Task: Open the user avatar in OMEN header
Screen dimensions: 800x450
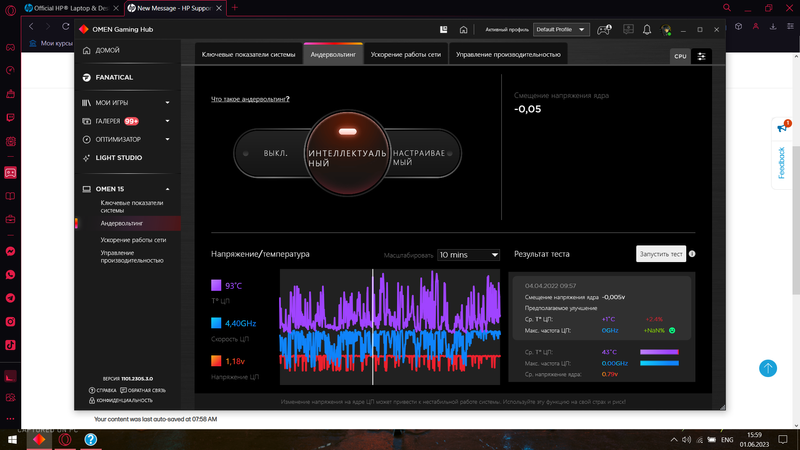Action: click(666, 30)
